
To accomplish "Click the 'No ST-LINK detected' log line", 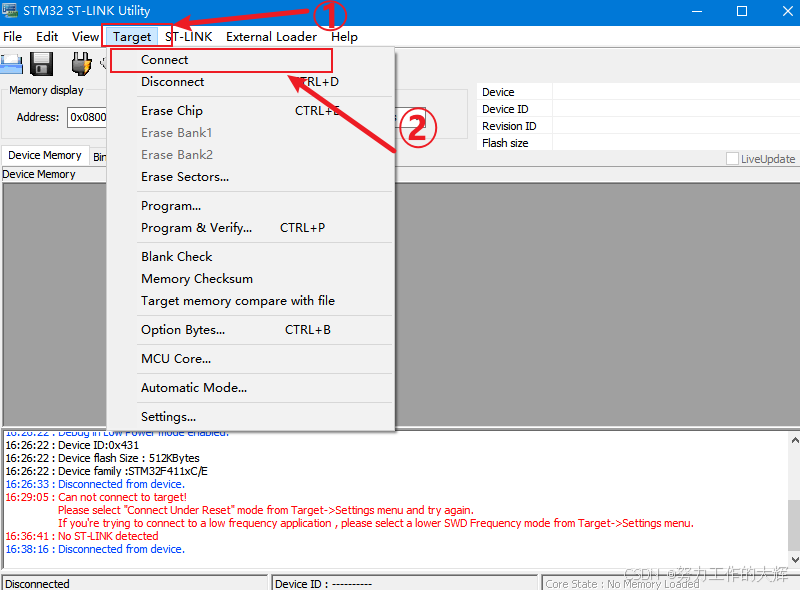I will [82, 536].
